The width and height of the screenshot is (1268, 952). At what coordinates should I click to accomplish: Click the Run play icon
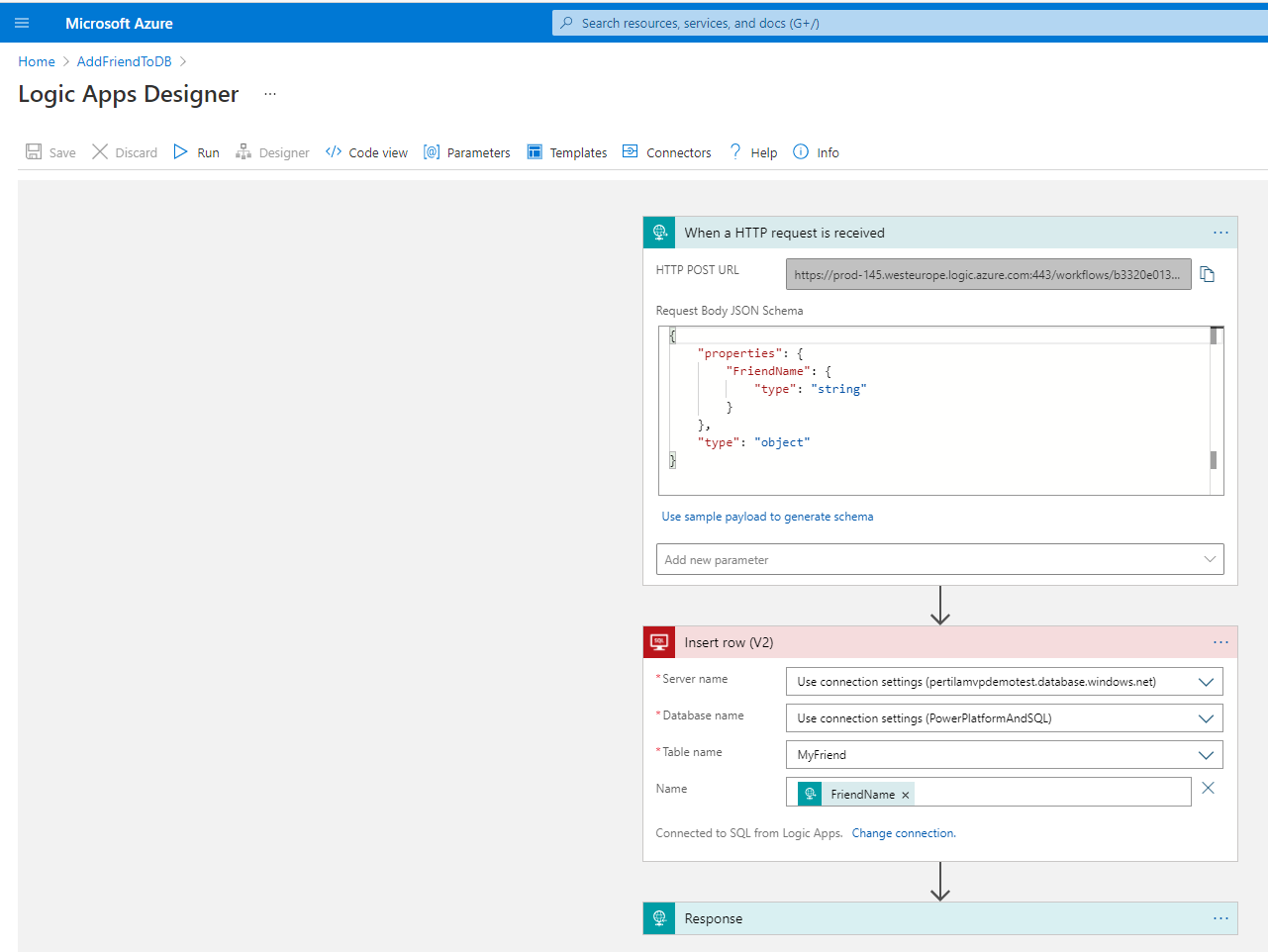pos(181,152)
